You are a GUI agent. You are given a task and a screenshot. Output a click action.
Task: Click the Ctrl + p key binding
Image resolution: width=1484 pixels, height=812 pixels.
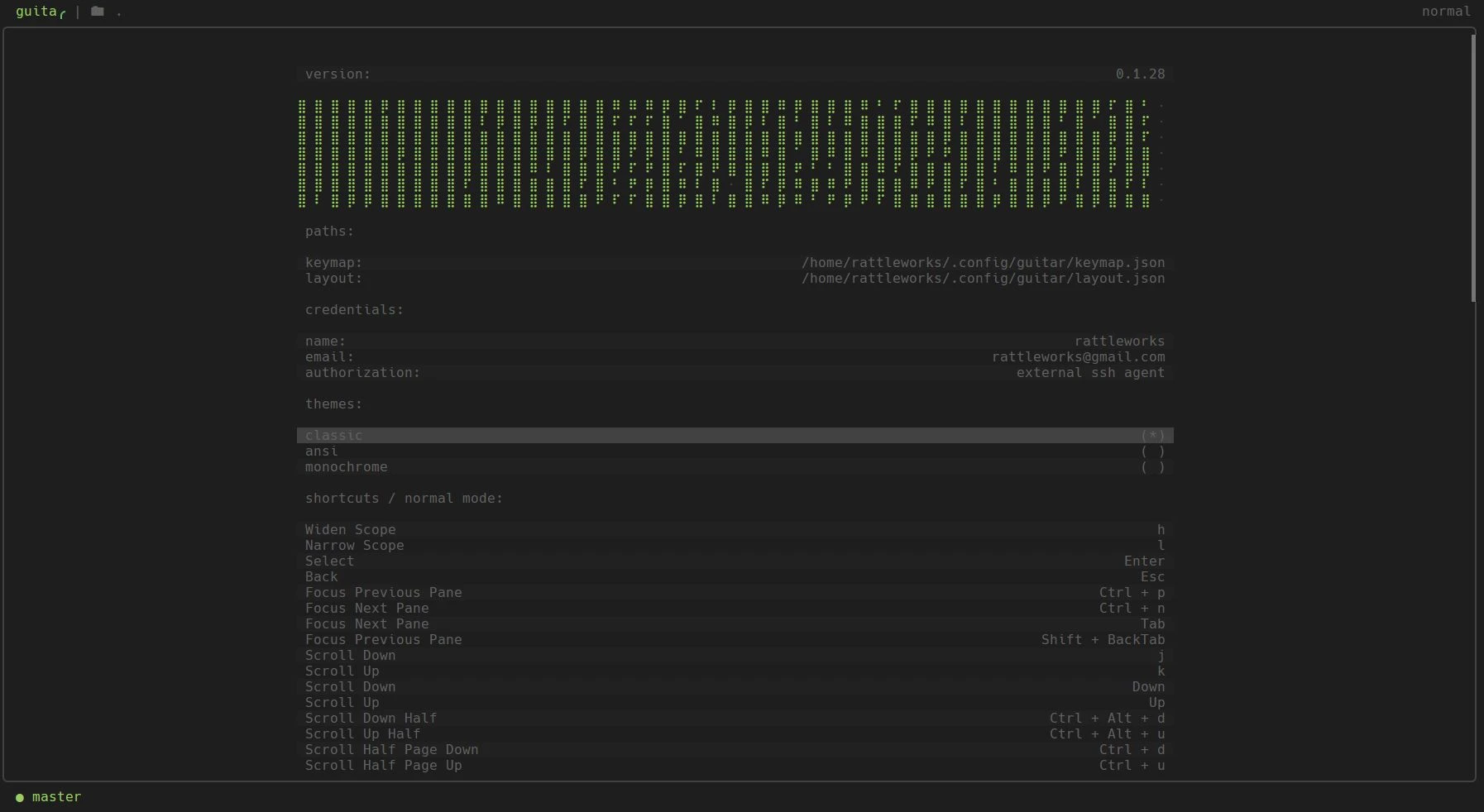click(1132, 593)
